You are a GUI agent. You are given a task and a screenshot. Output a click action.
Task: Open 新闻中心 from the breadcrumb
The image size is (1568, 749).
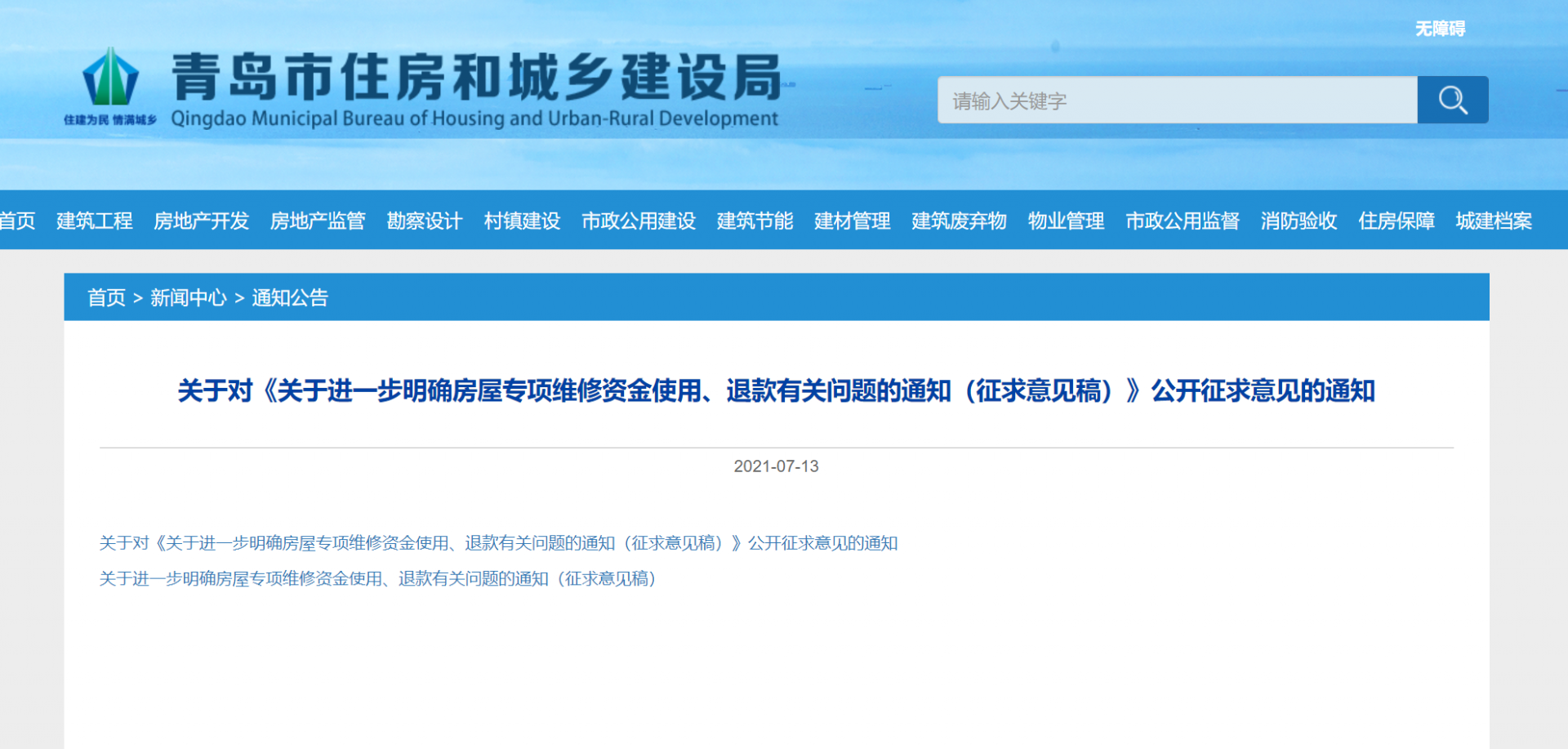click(188, 297)
